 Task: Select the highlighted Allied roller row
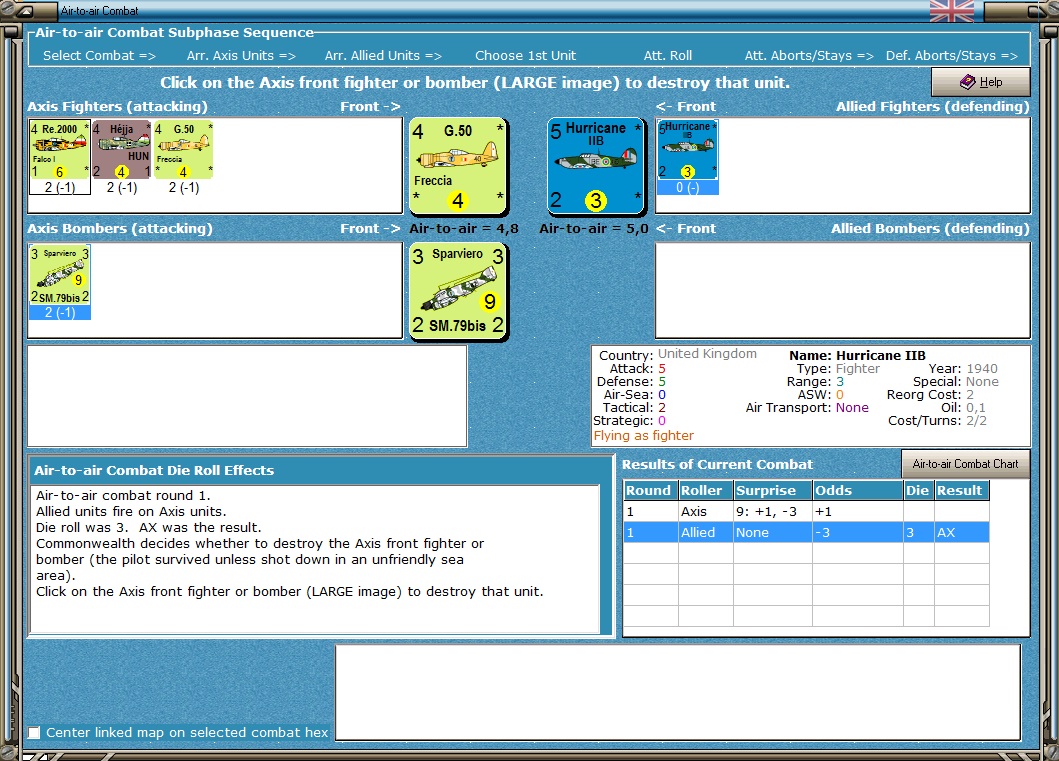click(806, 532)
